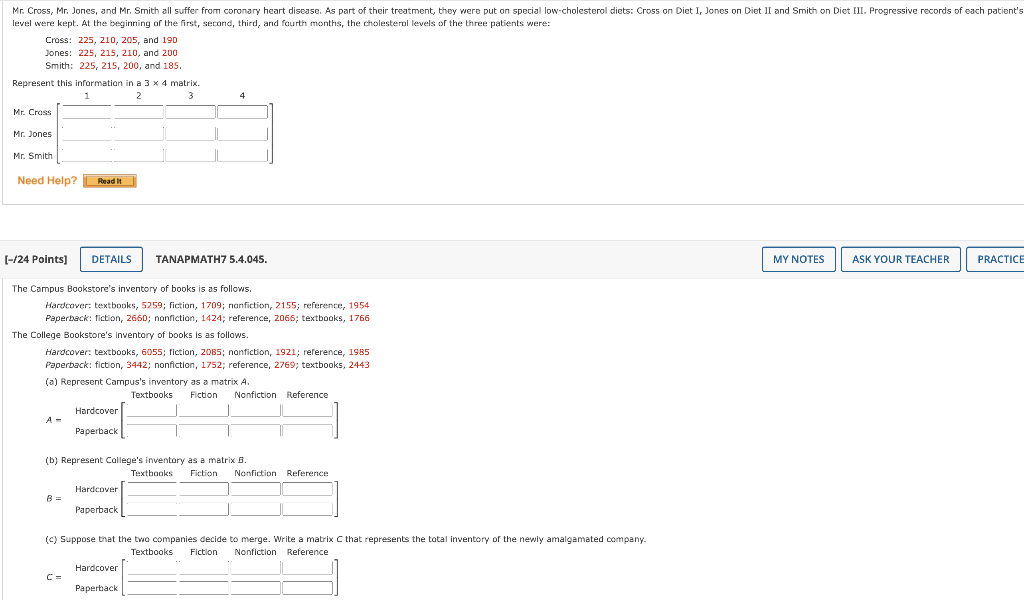Click matrix B Hardcover Textbooks field
Viewport: 1024px width, 600px height.
coord(152,489)
